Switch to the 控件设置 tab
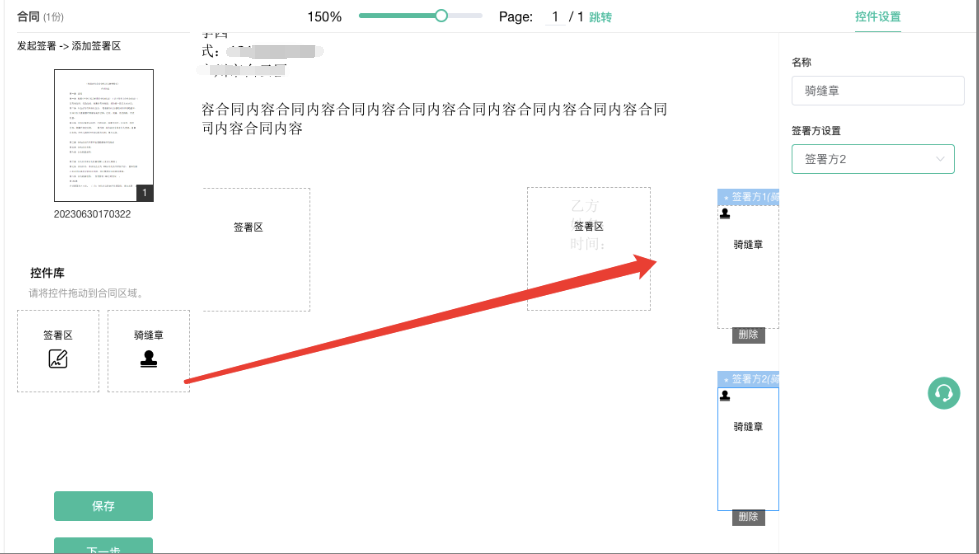The width and height of the screenshot is (979, 554). coord(877,17)
